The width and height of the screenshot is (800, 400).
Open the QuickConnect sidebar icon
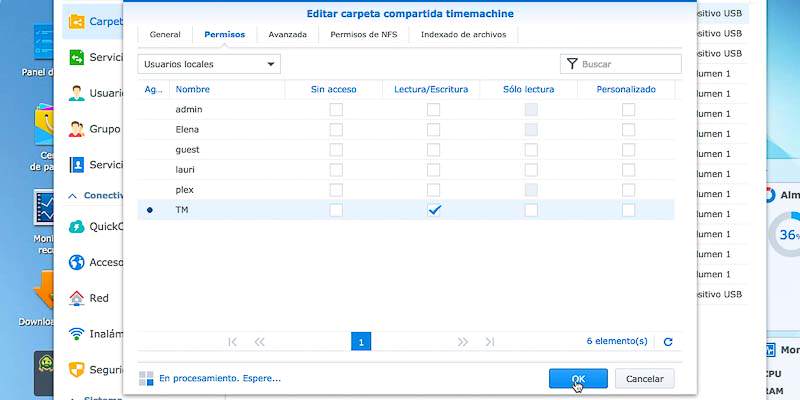coord(77,227)
